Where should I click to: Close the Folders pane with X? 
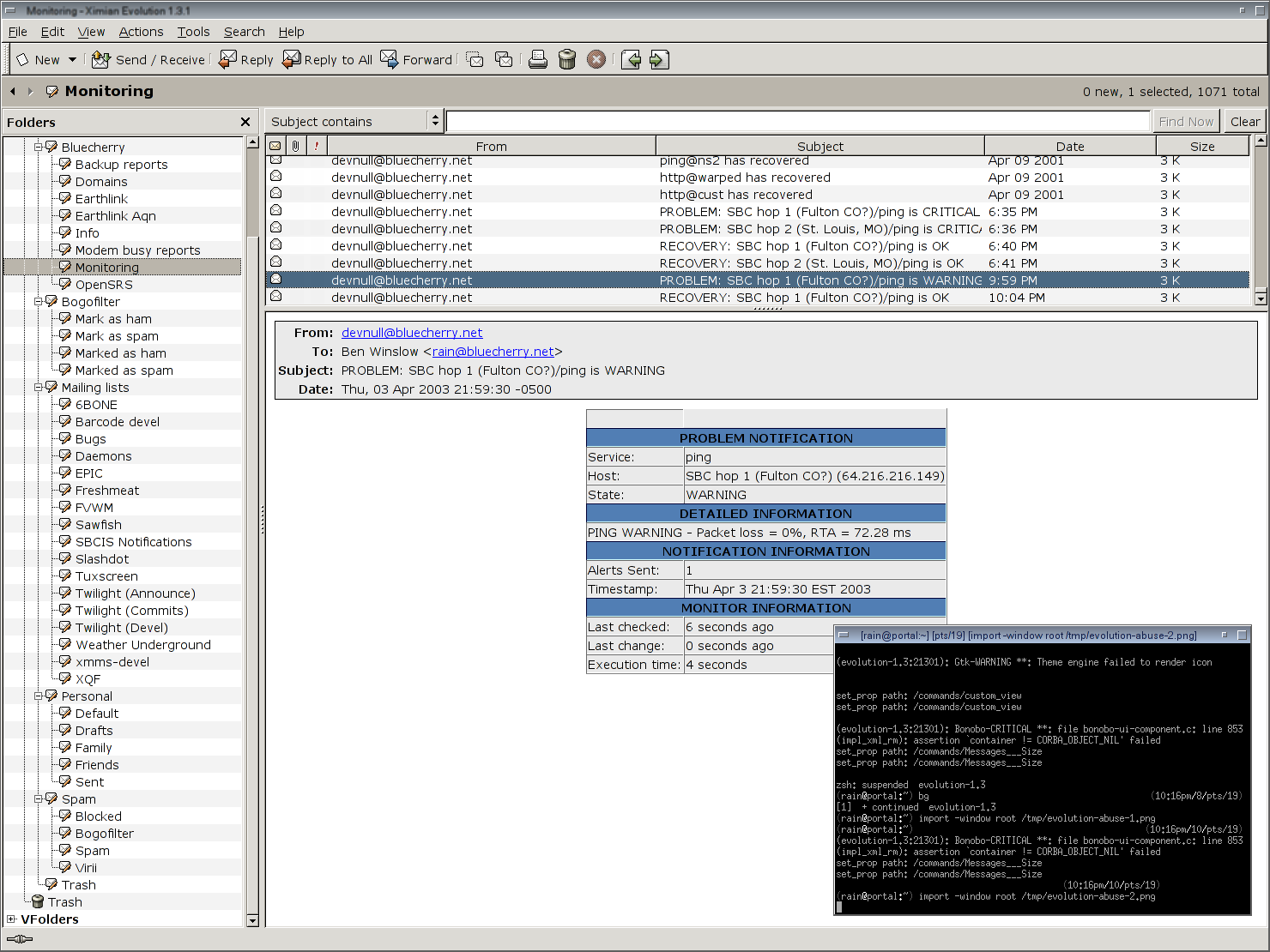coord(245,122)
